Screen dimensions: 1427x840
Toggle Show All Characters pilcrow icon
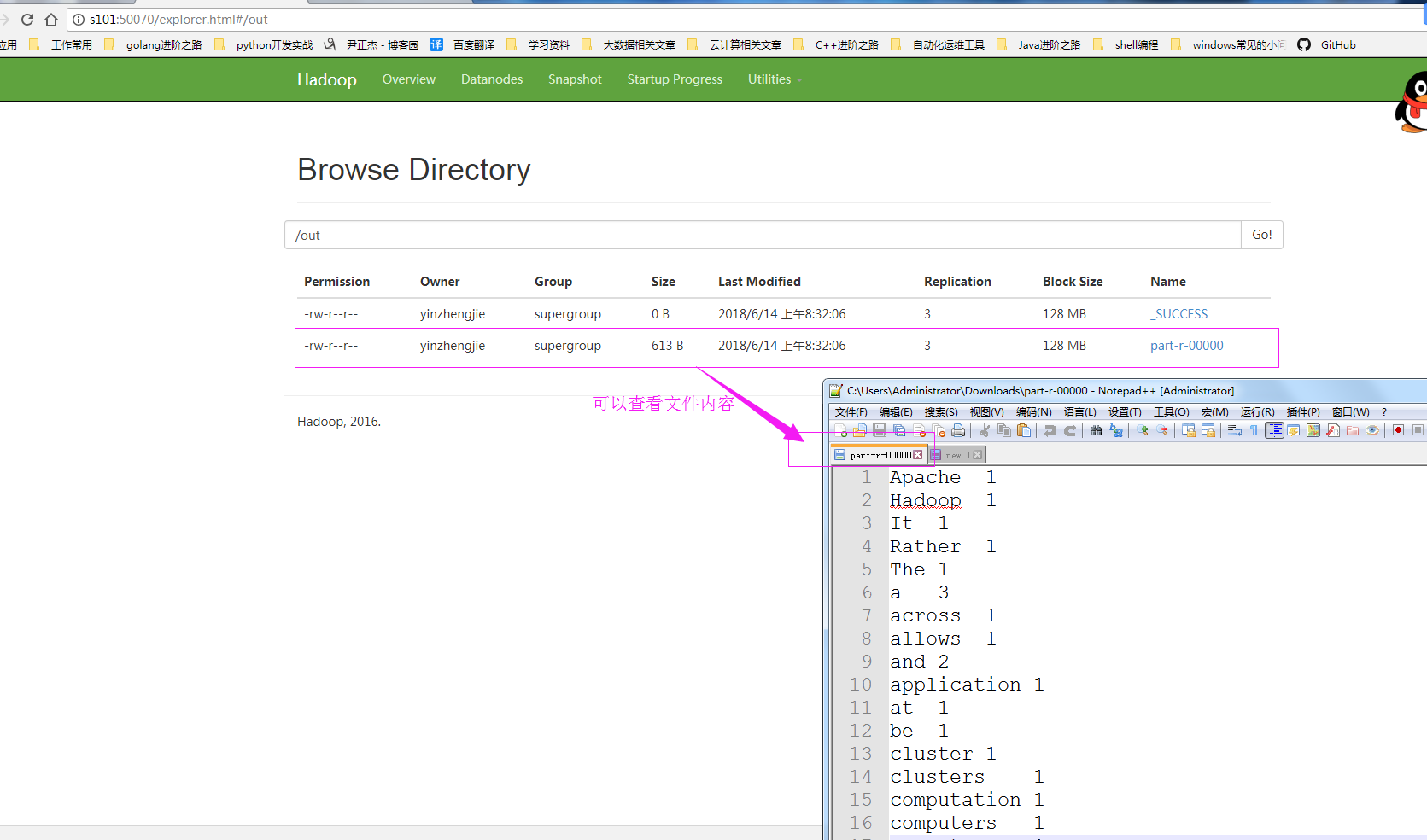[1254, 431]
